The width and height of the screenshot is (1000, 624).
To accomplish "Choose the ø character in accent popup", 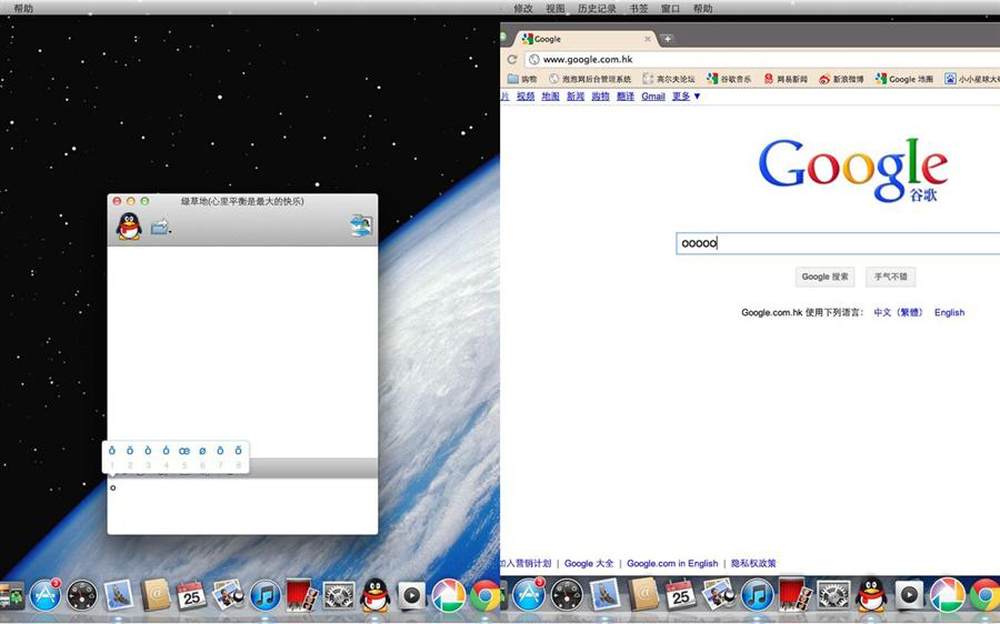I will tap(202, 450).
